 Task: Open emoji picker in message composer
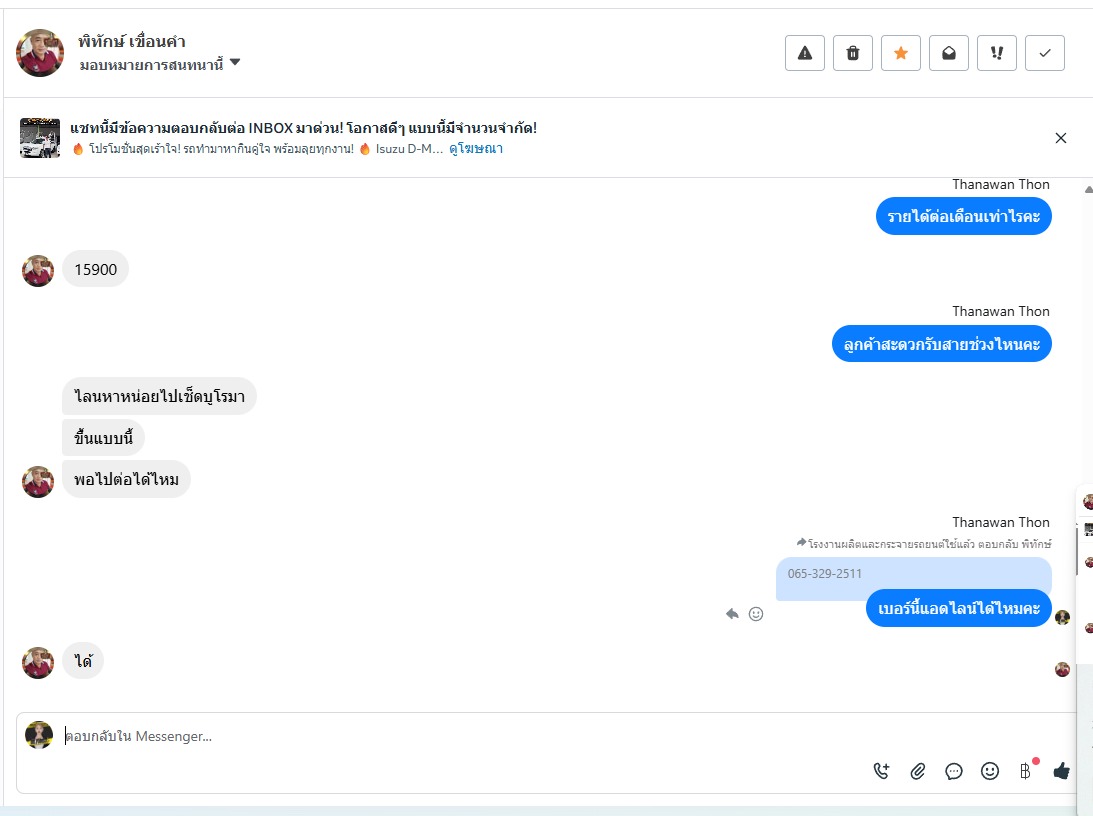pyautogui.click(x=990, y=771)
